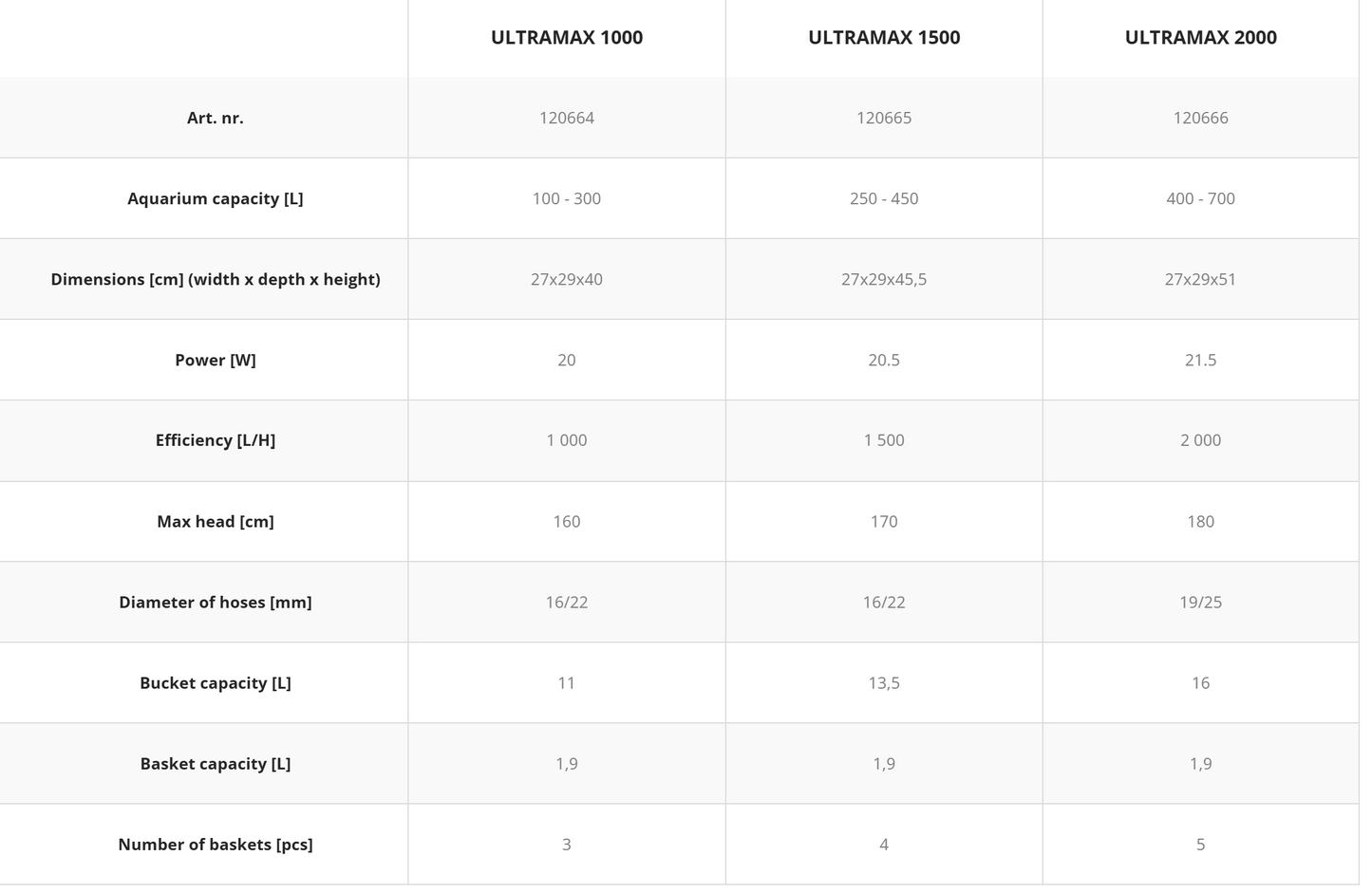The height and width of the screenshot is (893, 1372).
Task: Select the 27x29x45,5 dimensions cell
Action: click(x=884, y=280)
